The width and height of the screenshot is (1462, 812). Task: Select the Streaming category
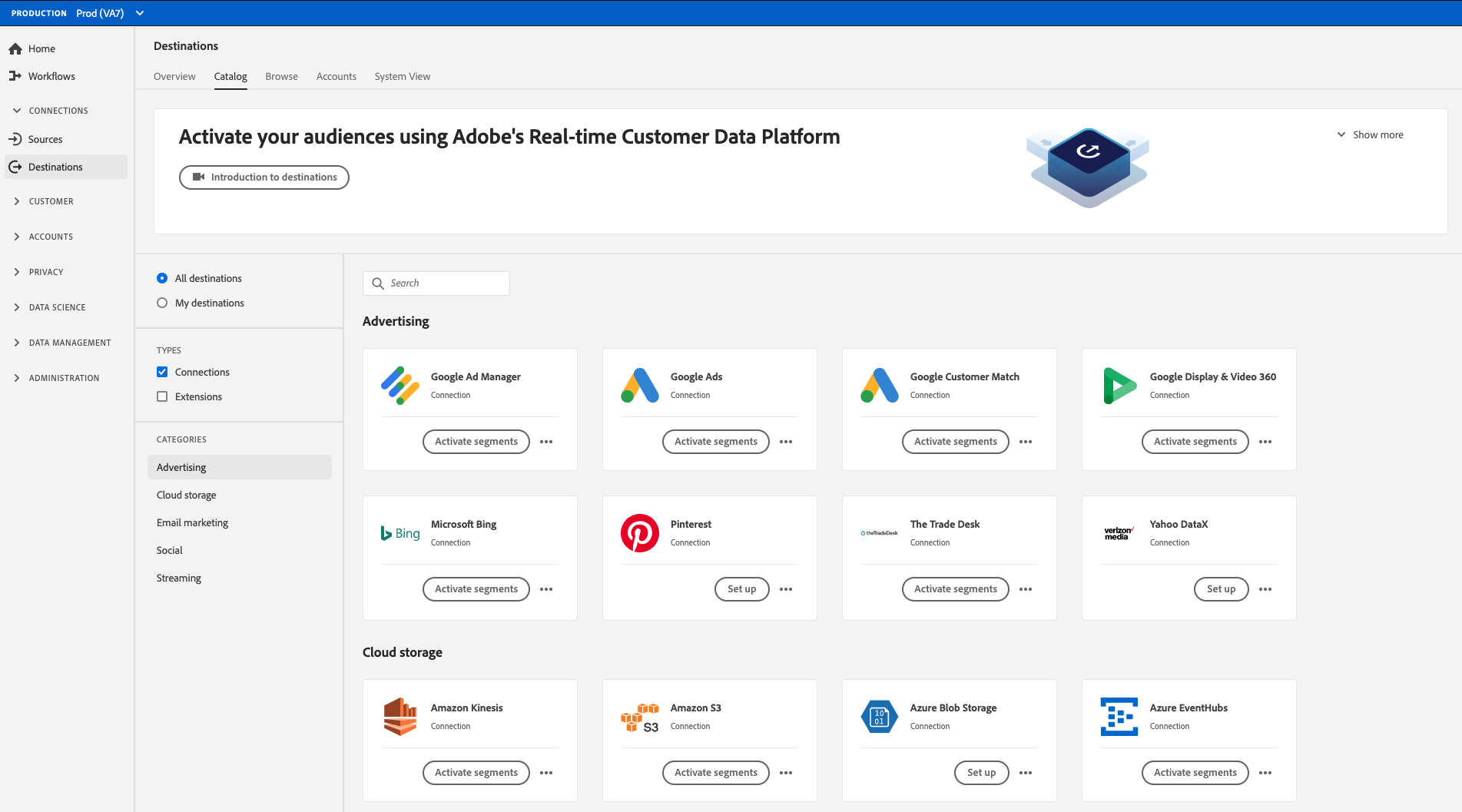(240, 578)
